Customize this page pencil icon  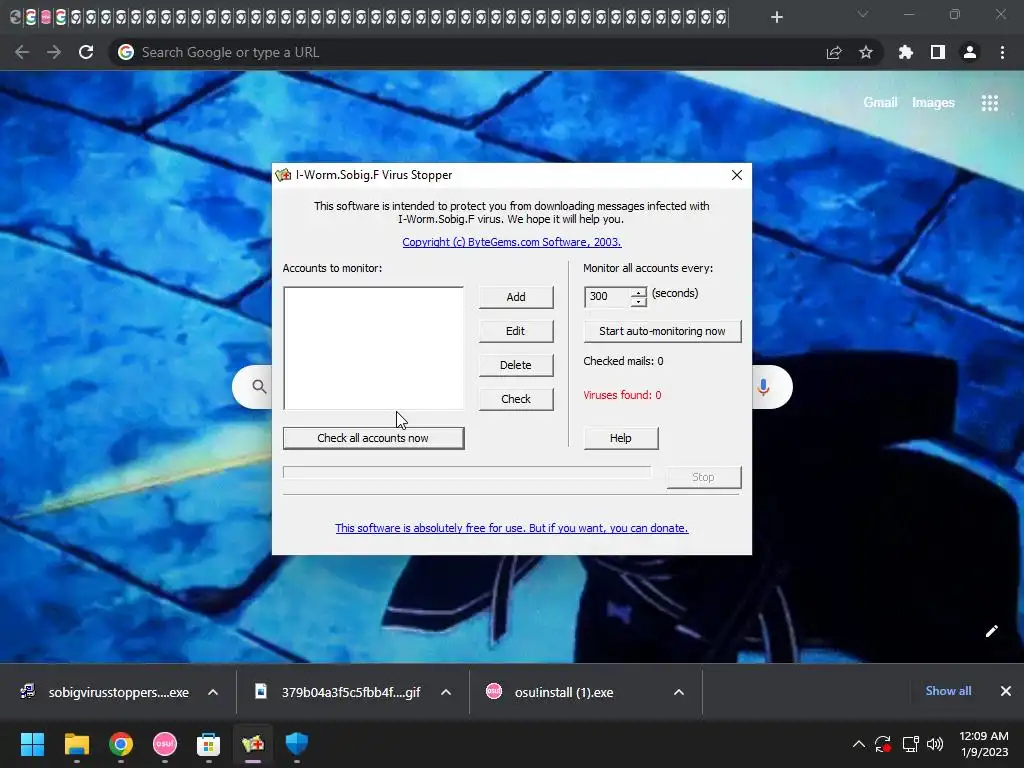pyautogui.click(x=992, y=631)
